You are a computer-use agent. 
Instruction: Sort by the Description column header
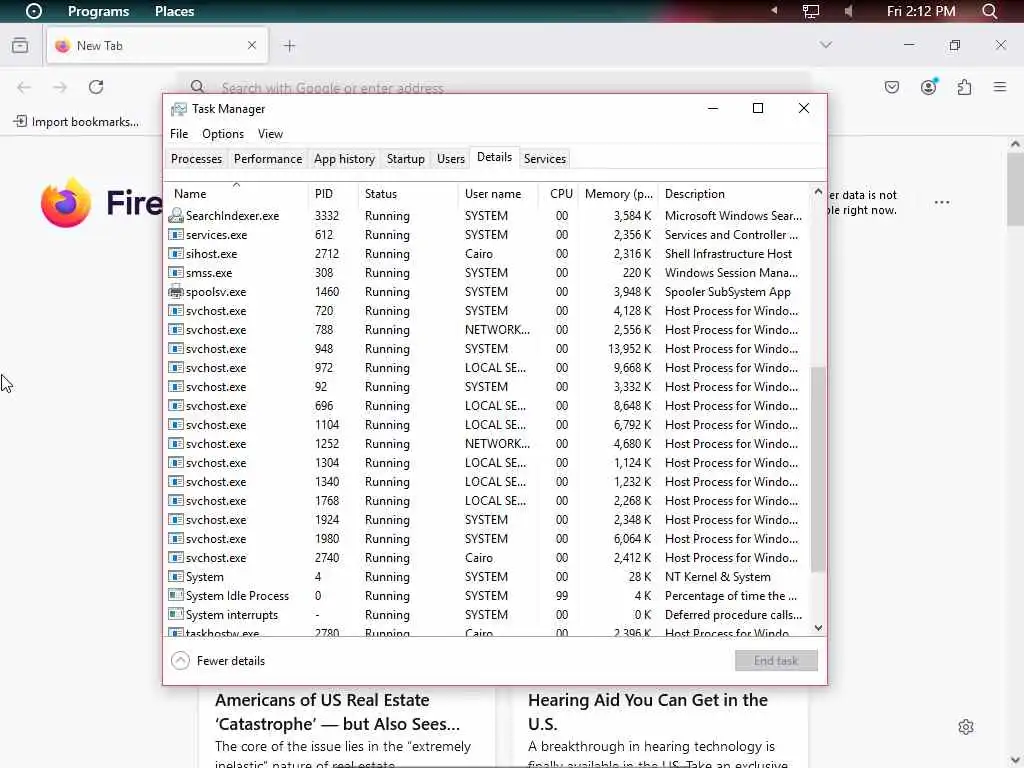734,194
